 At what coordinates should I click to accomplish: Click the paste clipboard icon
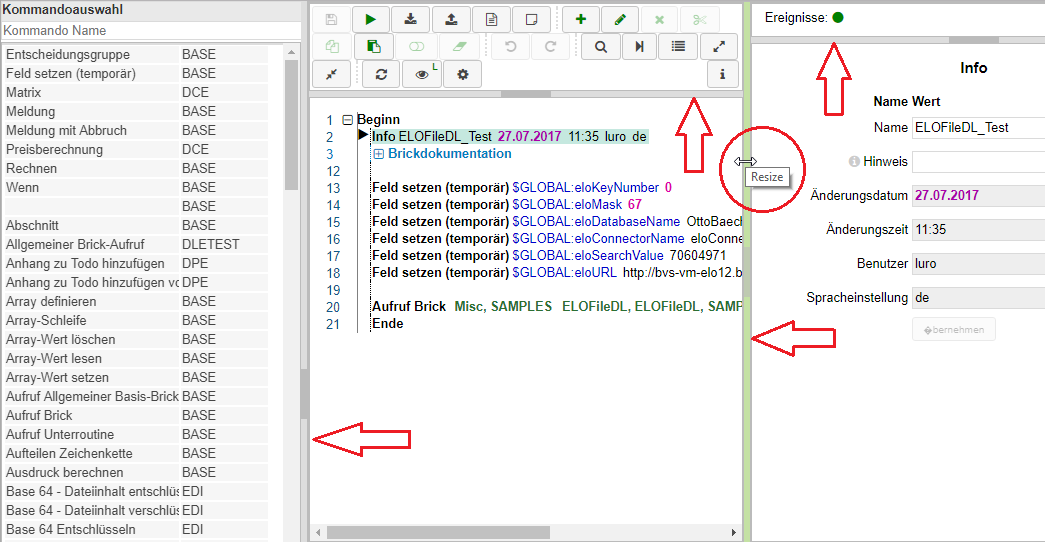pos(373,46)
